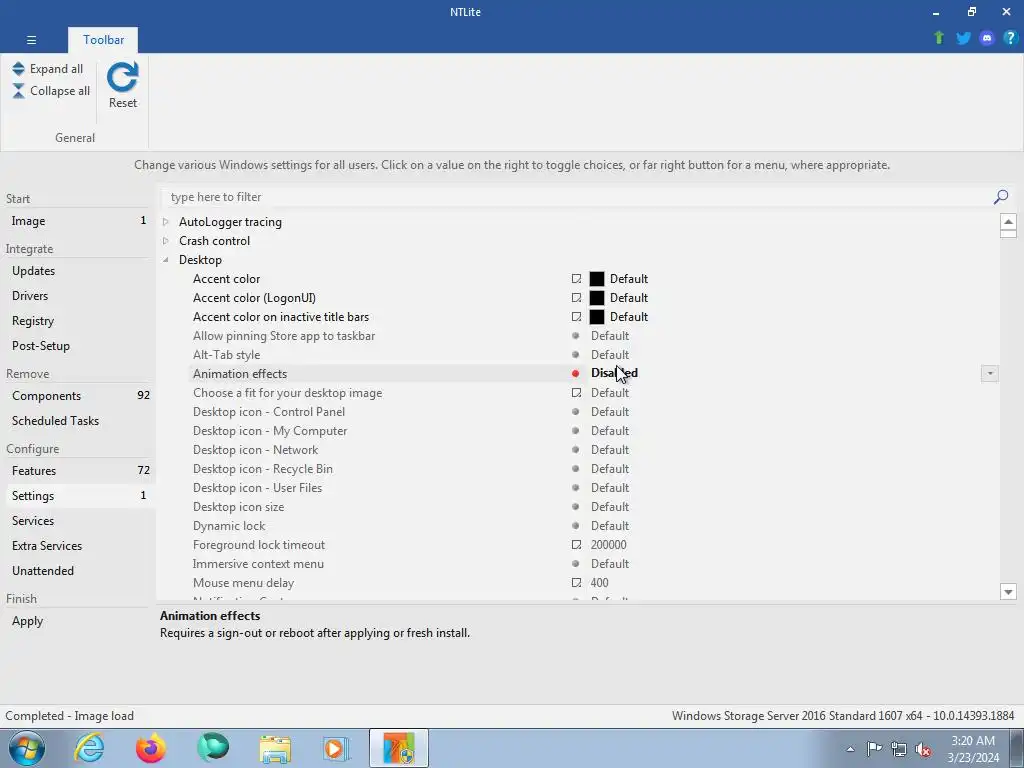Click the filter text input field

[575, 197]
